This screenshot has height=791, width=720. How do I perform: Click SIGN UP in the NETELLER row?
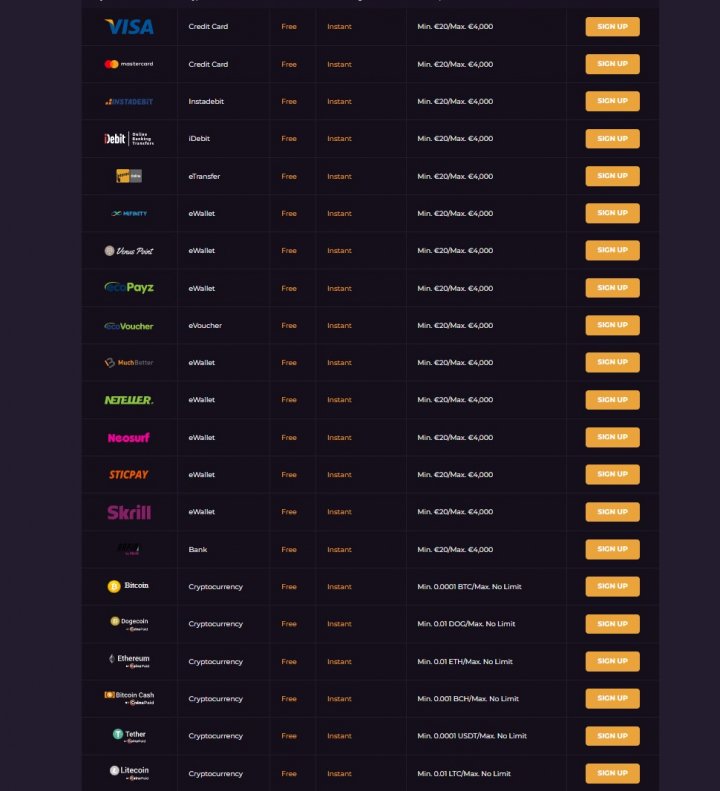[x=612, y=400]
